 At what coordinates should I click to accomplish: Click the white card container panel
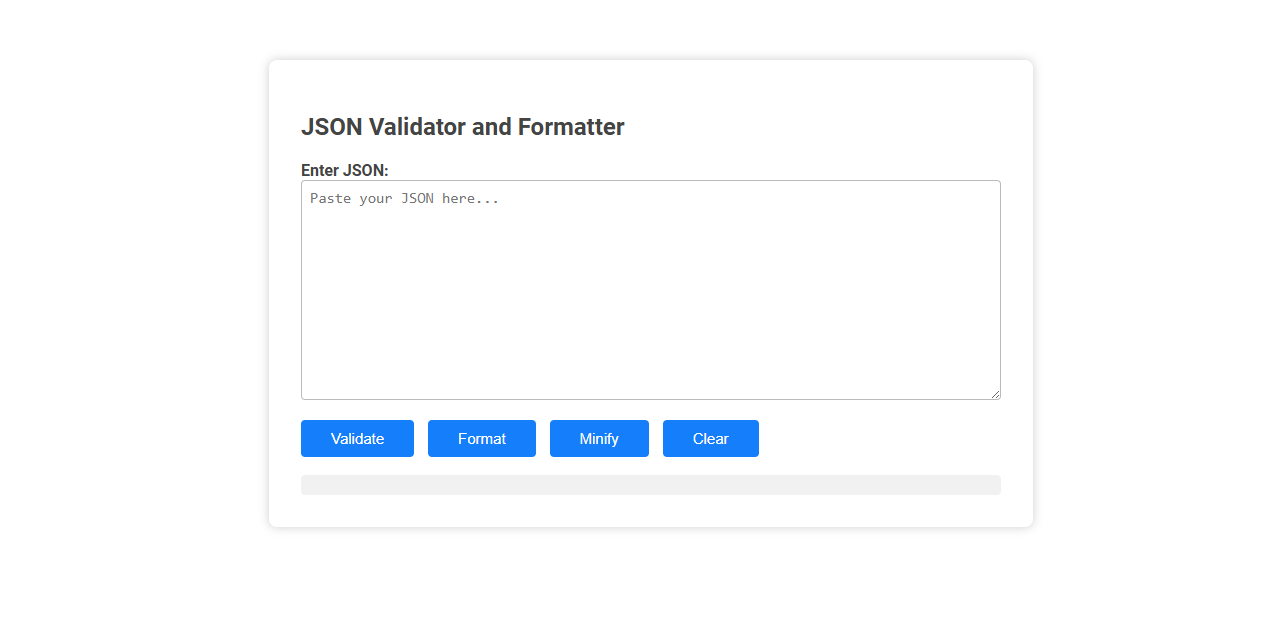pos(650,510)
